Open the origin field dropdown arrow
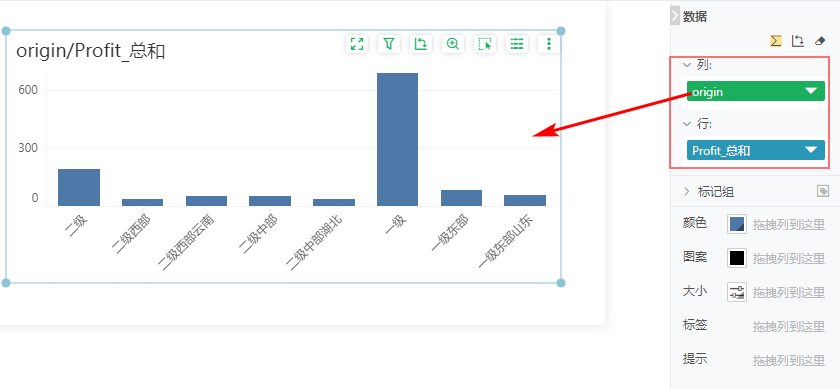This screenshot has width=840, height=389. click(812, 91)
